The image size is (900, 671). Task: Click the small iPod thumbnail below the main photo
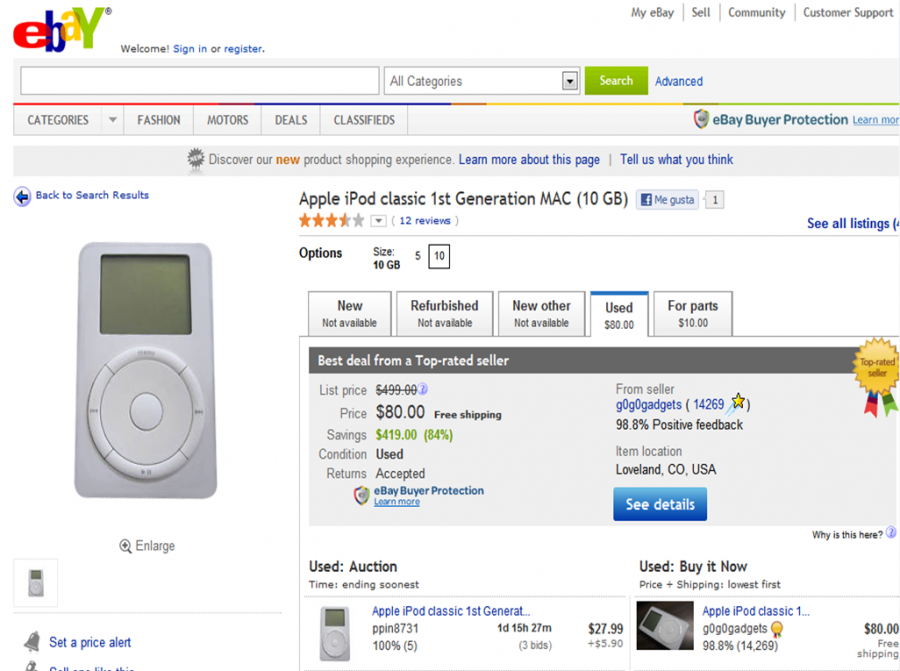pos(34,583)
